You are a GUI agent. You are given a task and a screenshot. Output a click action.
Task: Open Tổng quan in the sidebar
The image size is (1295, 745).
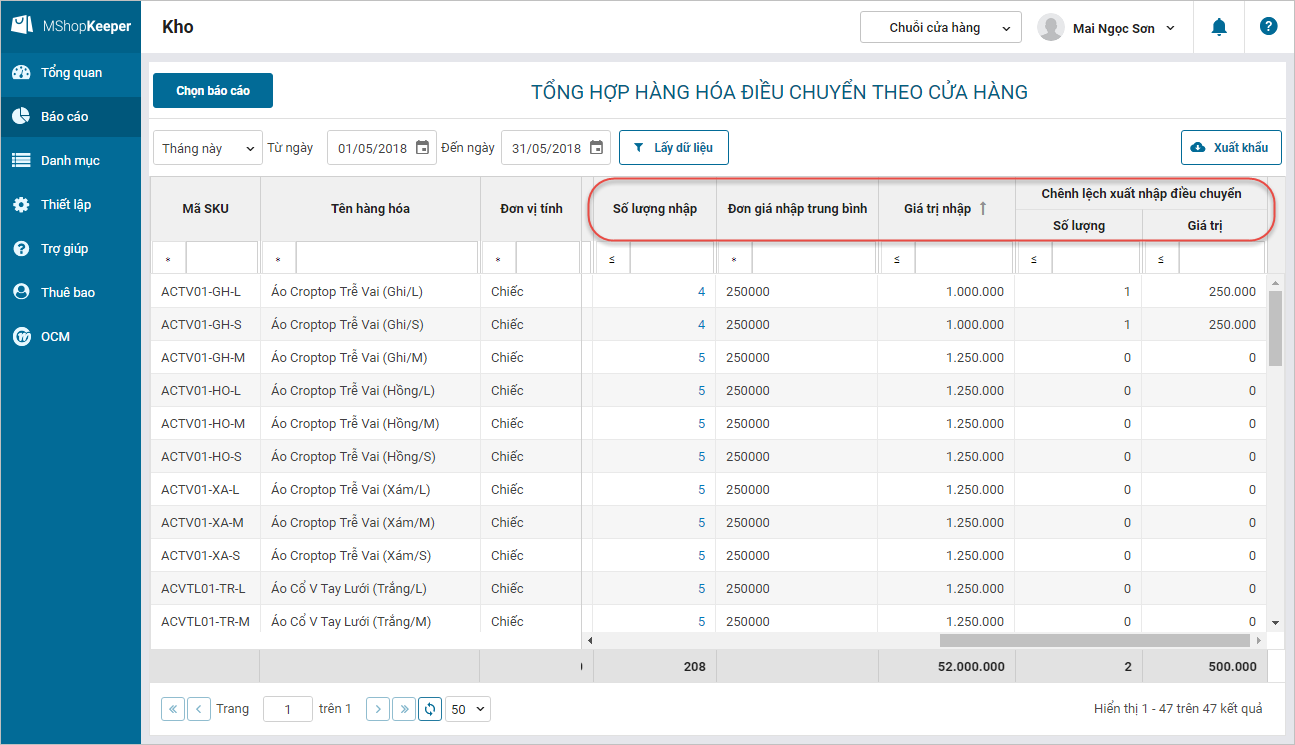(71, 73)
